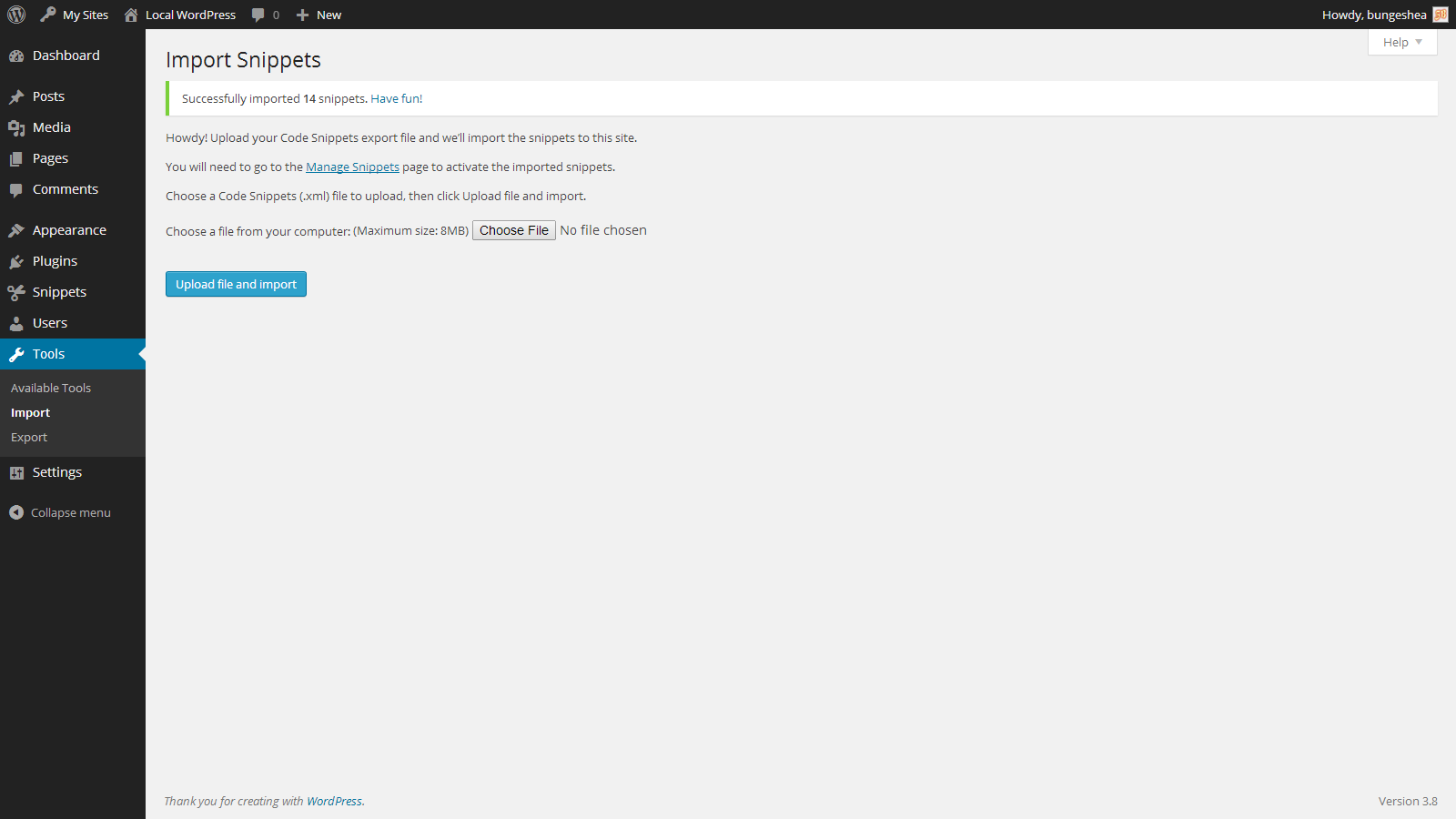This screenshot has height=819, width=1456.
Task: Click the Version 3.8 footer text
Action: pyautogui.click(x=1408, y=801)
